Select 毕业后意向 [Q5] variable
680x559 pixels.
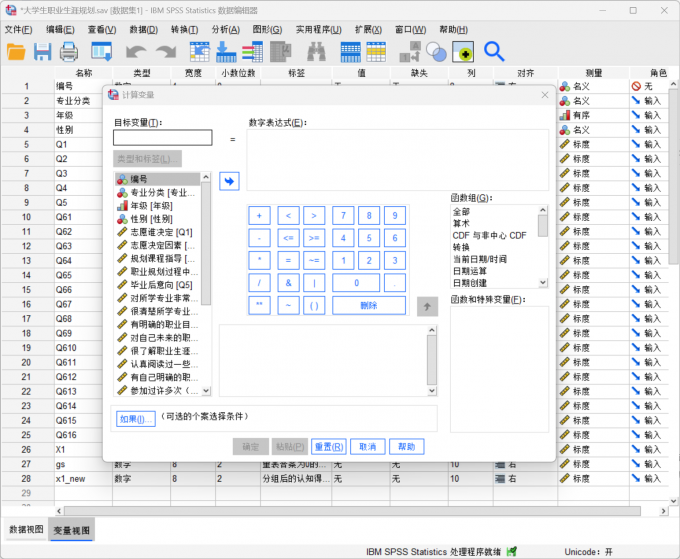pos(157,285)
